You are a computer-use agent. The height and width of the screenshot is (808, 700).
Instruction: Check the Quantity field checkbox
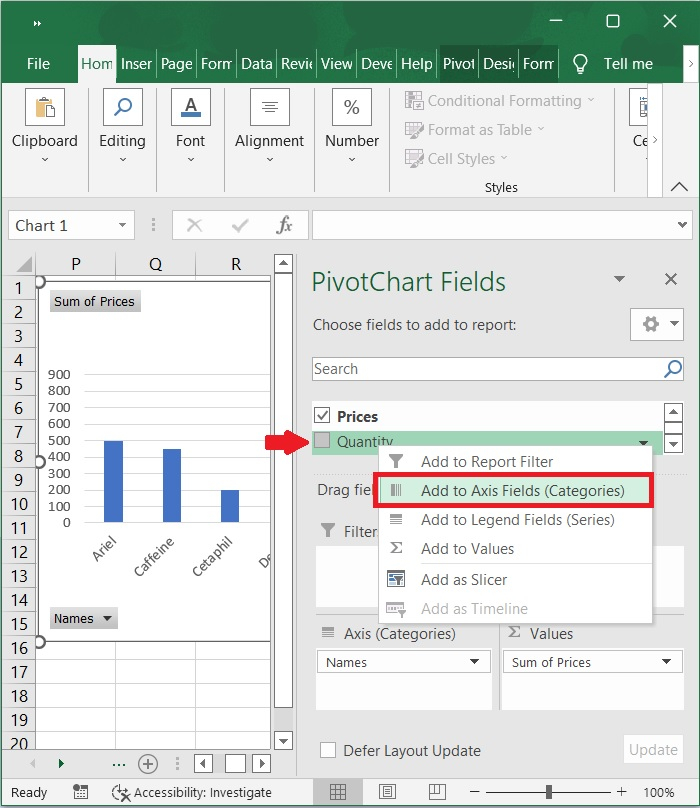322,440
